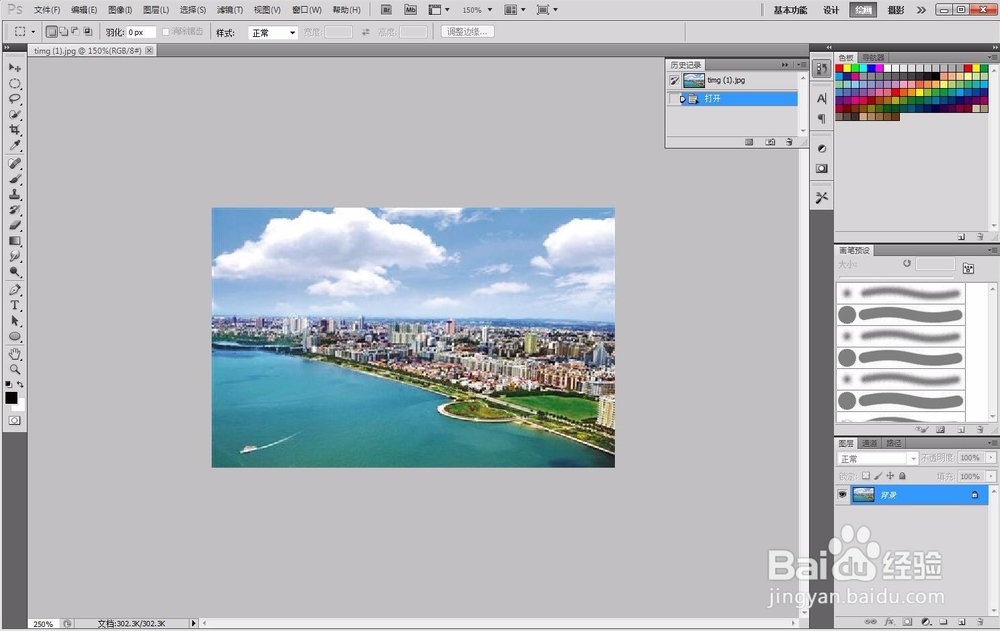Open the marquee tool preset picker arrow
The width and height of the screenshot is (1000, 631).
[33, 32]
